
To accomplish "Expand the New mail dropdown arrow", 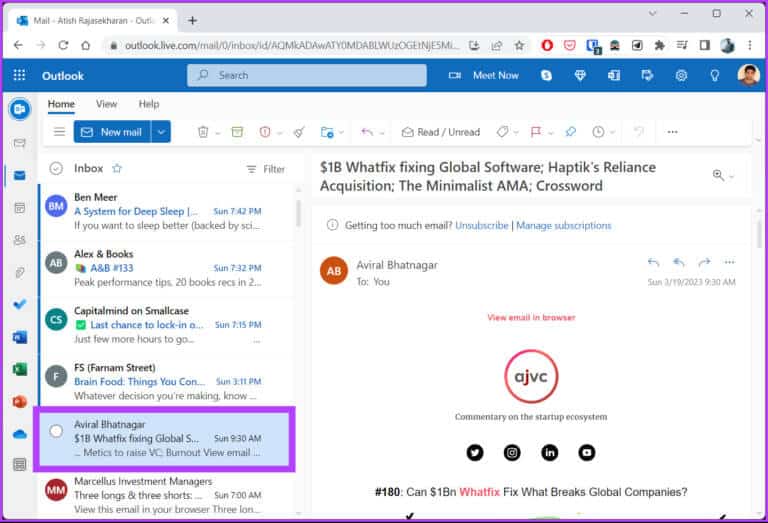I will click(161, 132).
